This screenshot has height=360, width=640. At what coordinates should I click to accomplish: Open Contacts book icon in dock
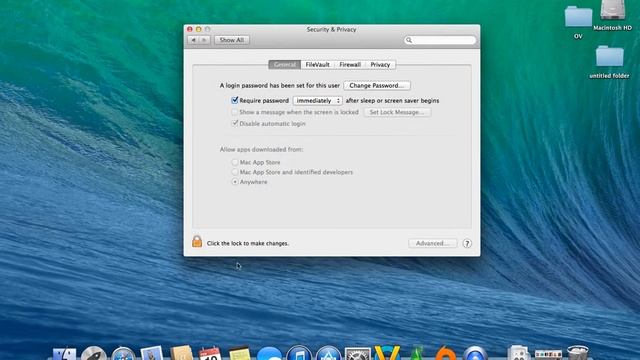coord(181,353)
